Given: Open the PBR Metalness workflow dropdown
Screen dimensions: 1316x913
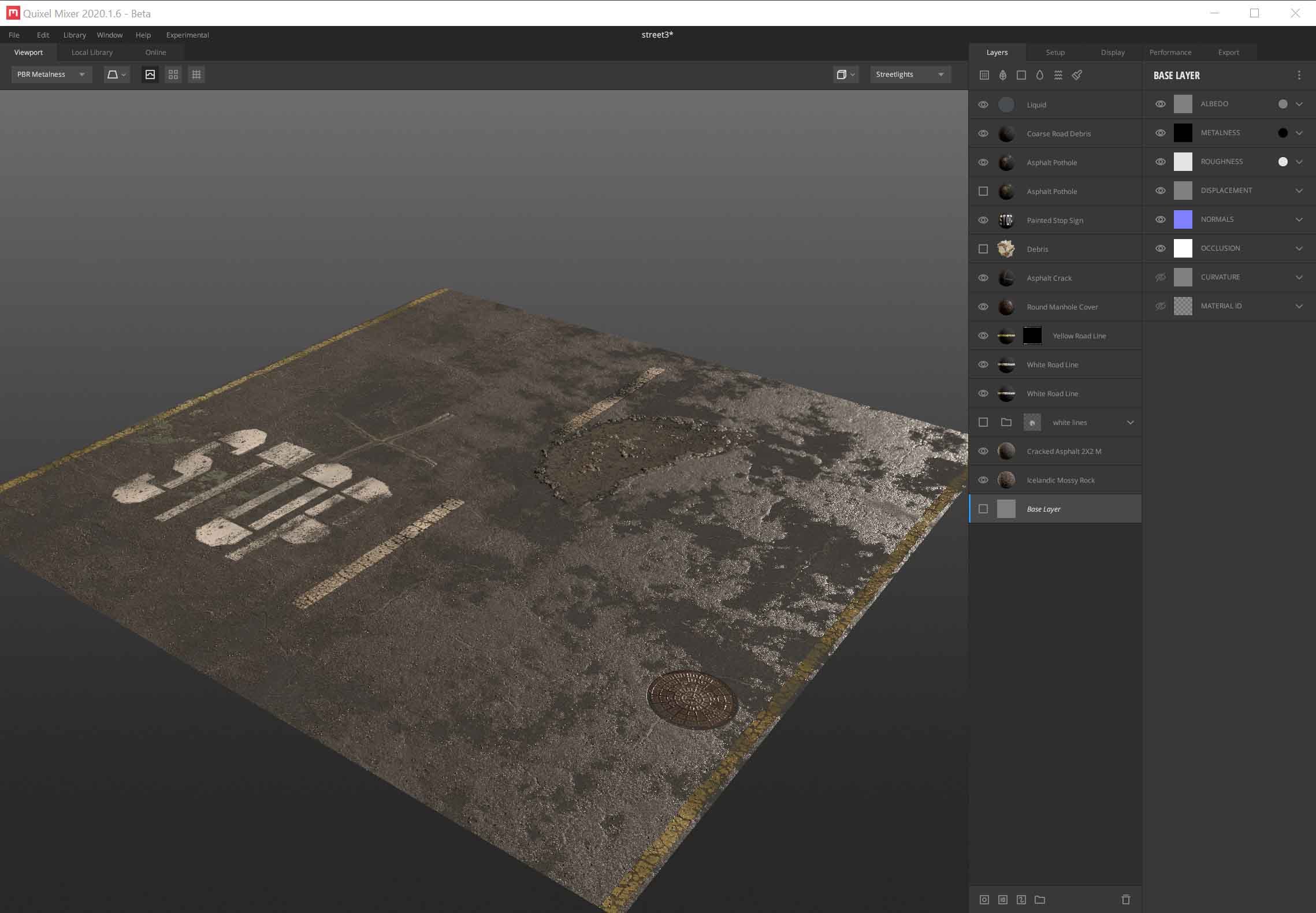Looking at the screenshot, I should [x=51, y=74].
